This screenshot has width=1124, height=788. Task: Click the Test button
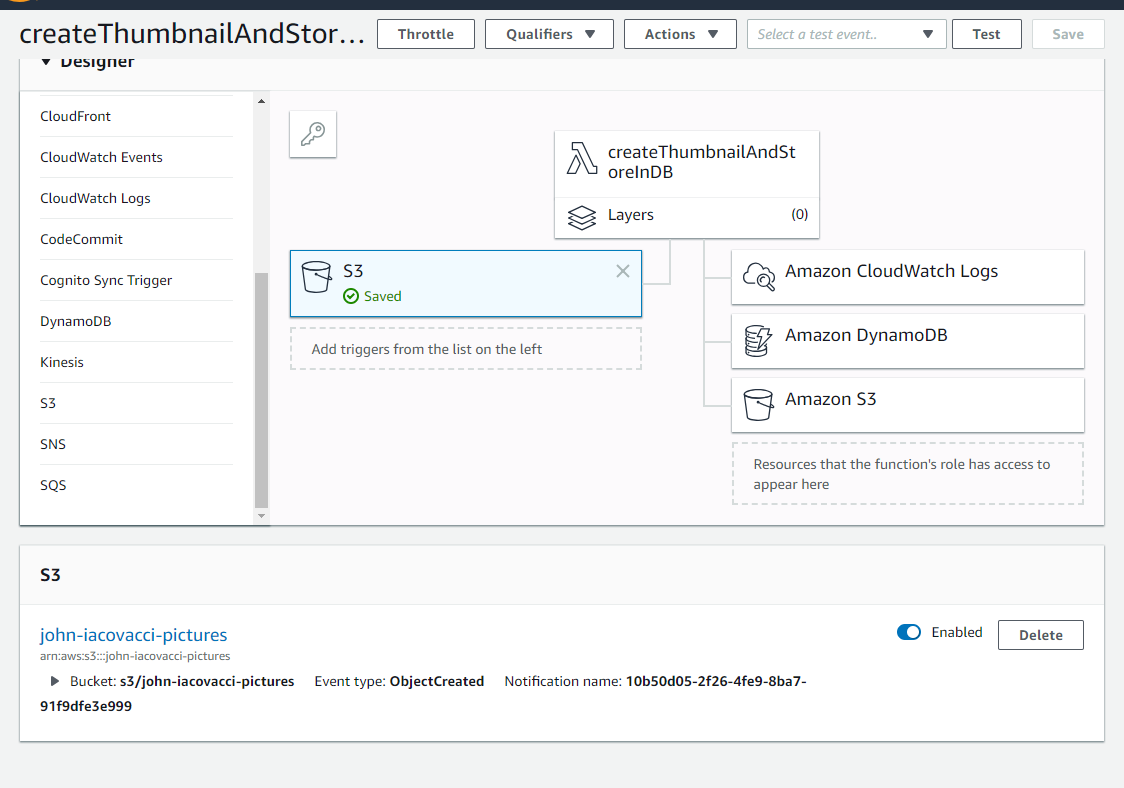[x=986, y=34]
